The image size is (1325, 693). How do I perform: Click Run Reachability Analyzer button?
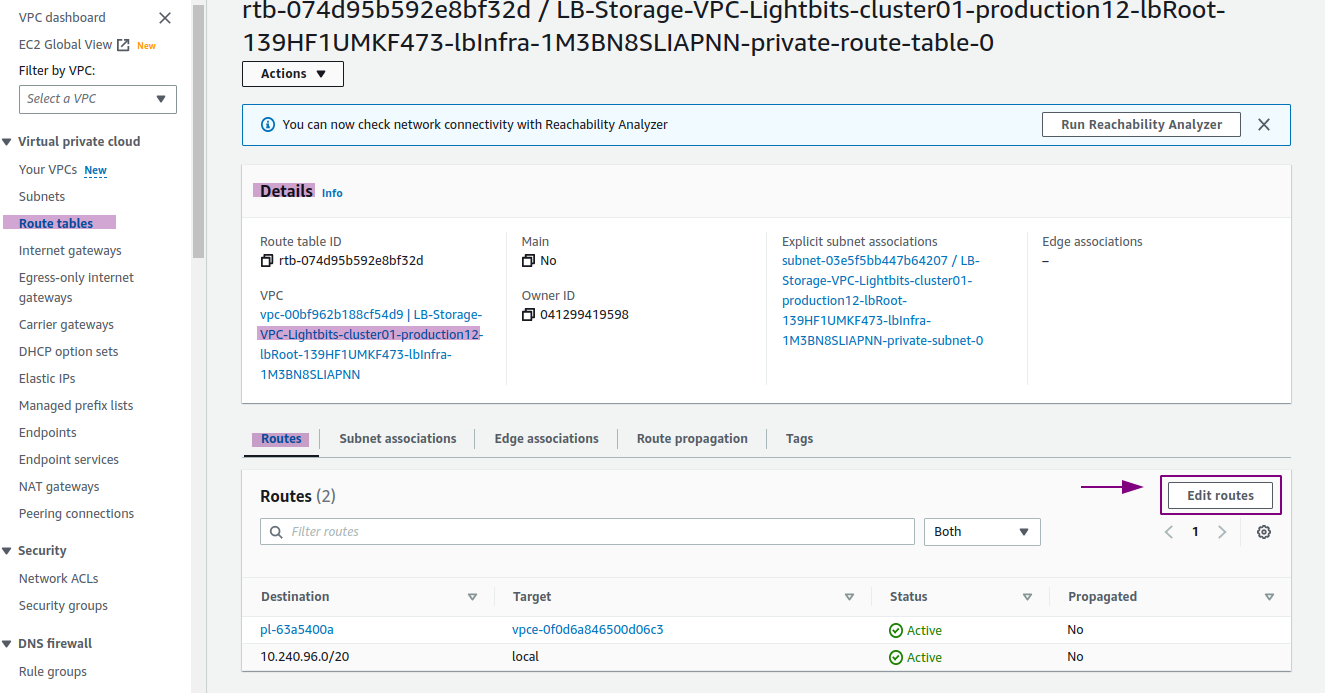(1142, 125)
